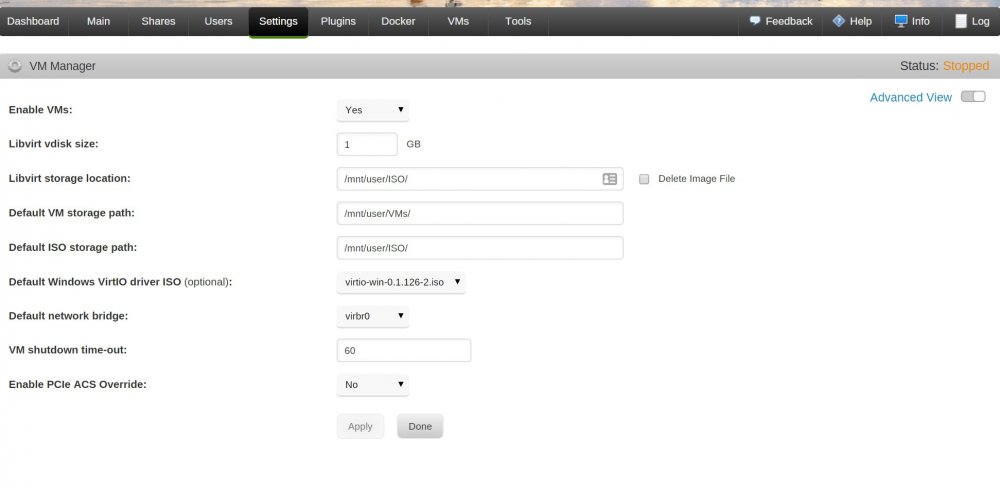Select the Settings tab

[x=278, y=22]
